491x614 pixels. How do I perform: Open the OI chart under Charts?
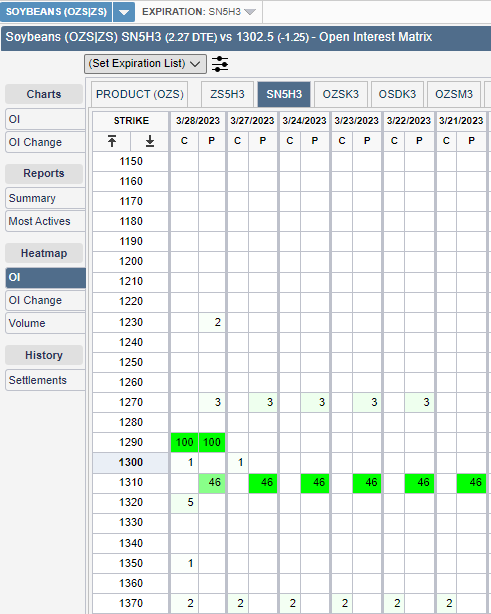click(45, 119)
